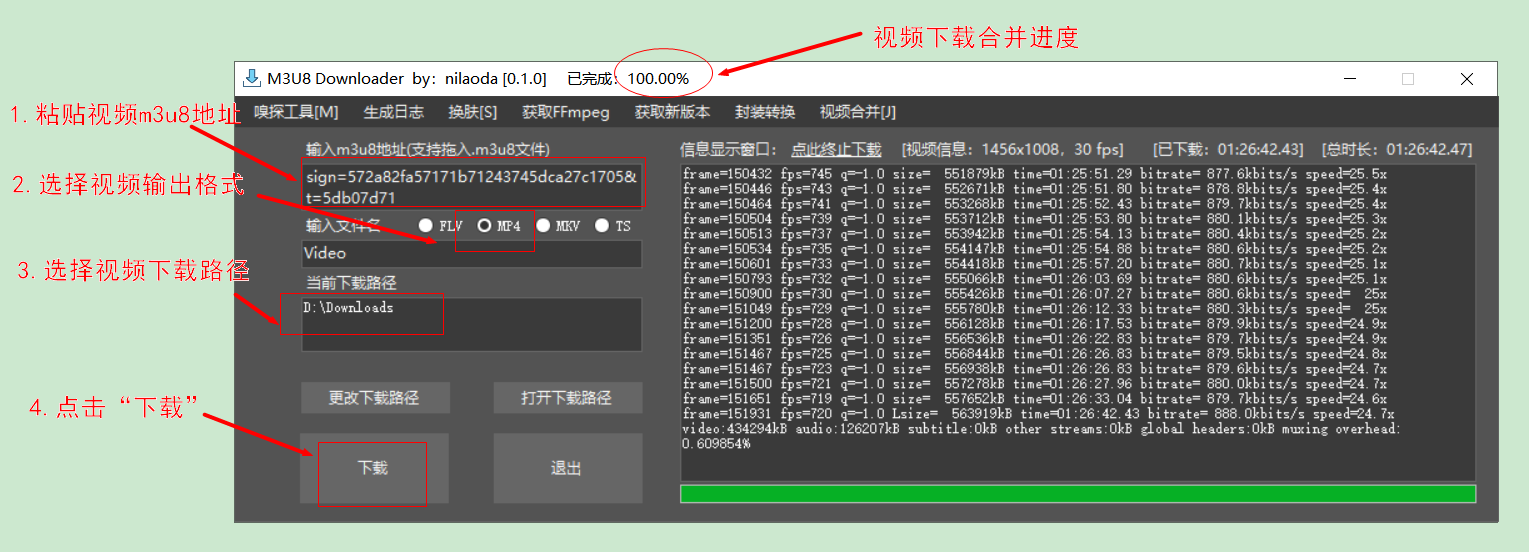Open the 换肤[S] menu
Screen dimensions: 1529x552
[472, 112]
